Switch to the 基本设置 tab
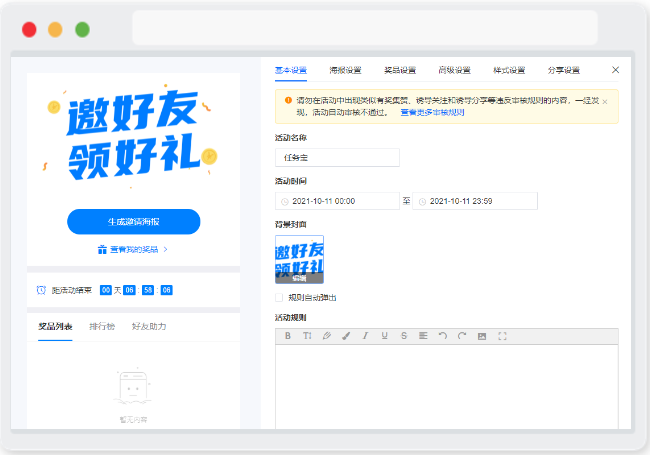Viewport: 650px width, 455px height. point(291,70)
